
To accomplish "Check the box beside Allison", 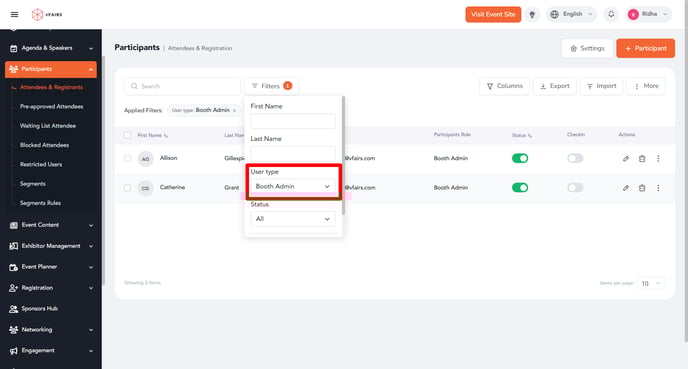I will point(127,158).
